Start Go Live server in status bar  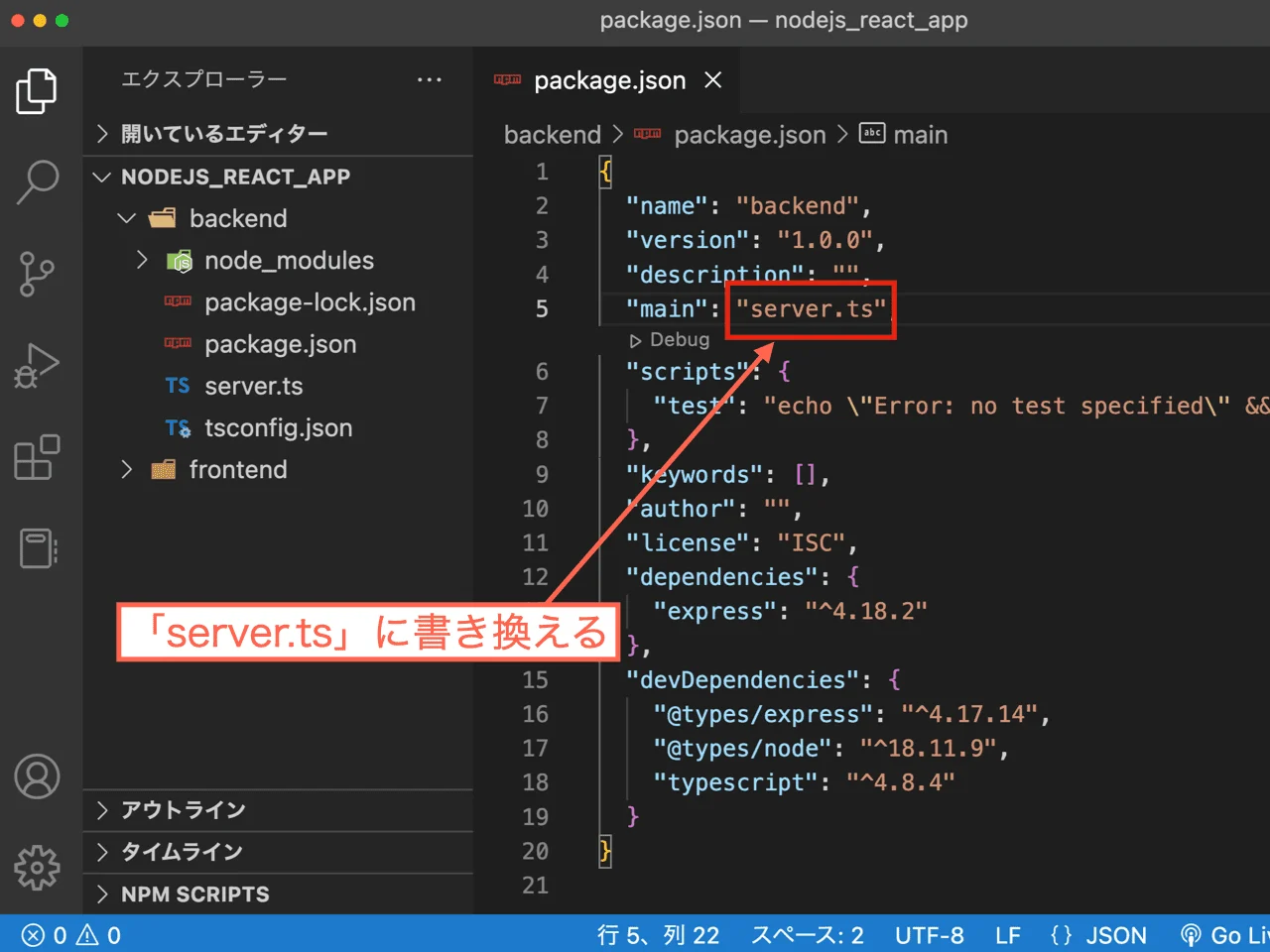coord(1221,934)
